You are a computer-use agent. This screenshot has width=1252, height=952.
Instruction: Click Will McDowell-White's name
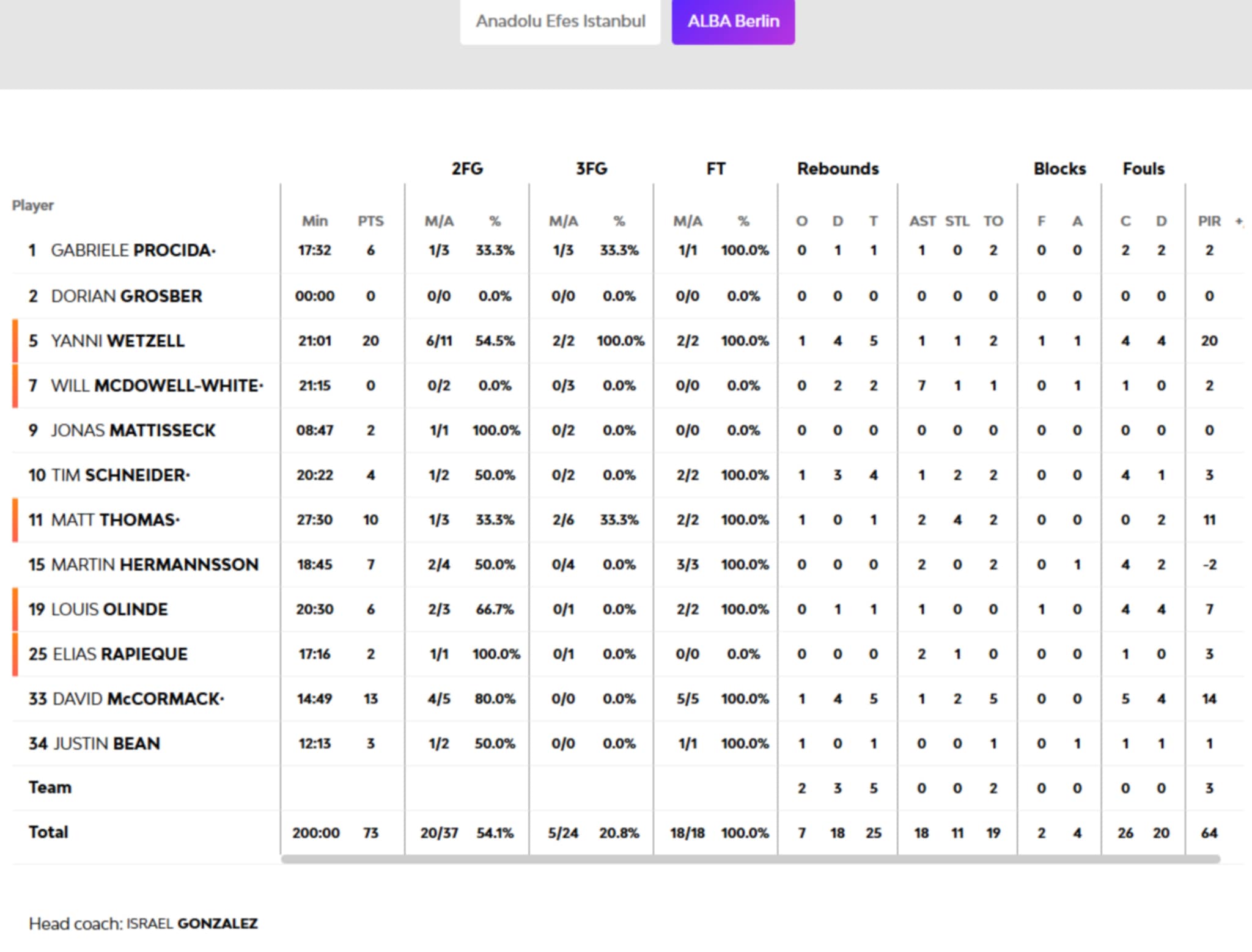click(x=156, y=386)
